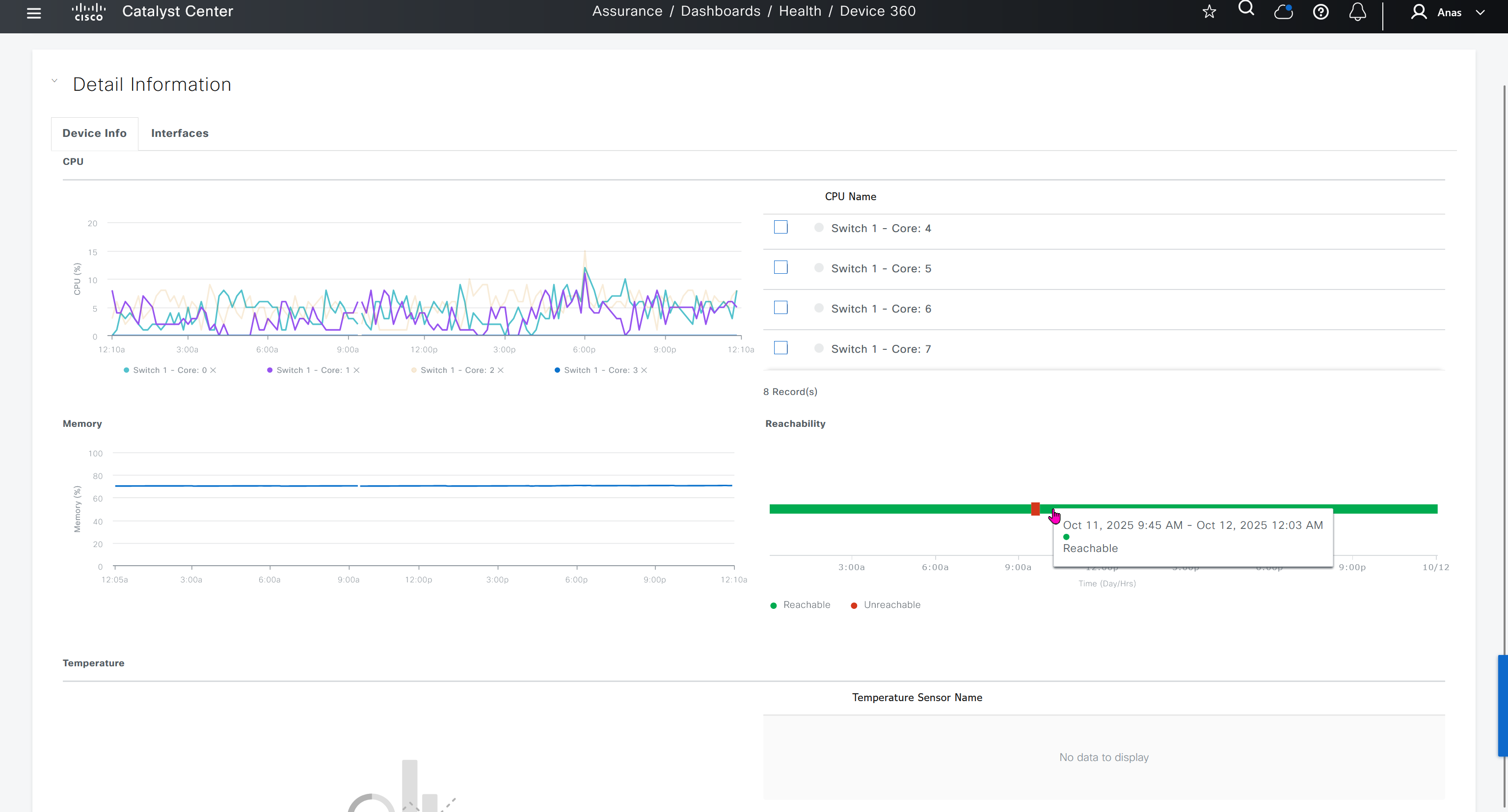Remove Switch 1 - Core: 3 from legend
The height and width of the screenshot is (812, 1508).
[644, 370]
